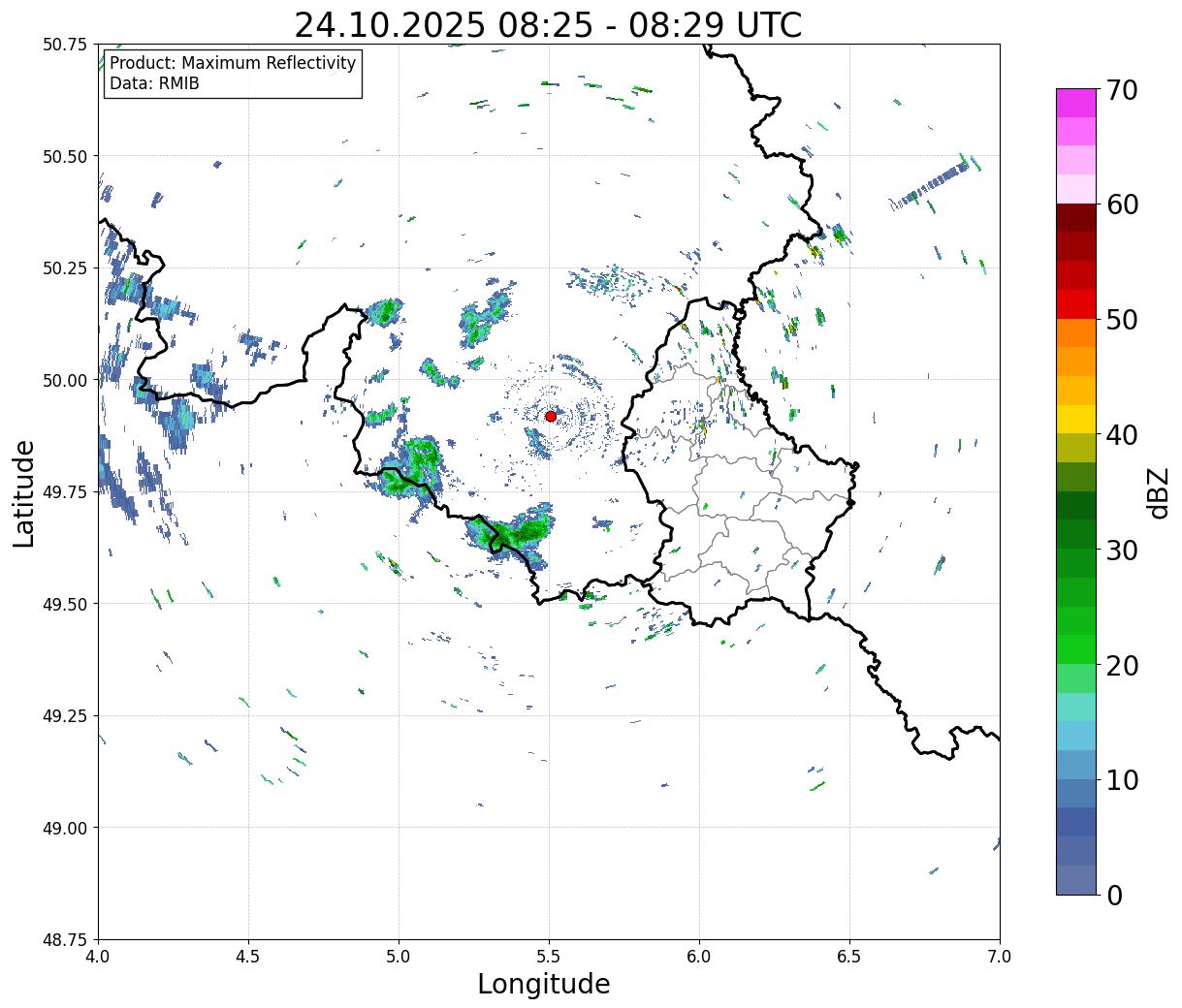Click the plot title 24.10.2025 08:25 - 08:29 UTC

tap(548, 25)
